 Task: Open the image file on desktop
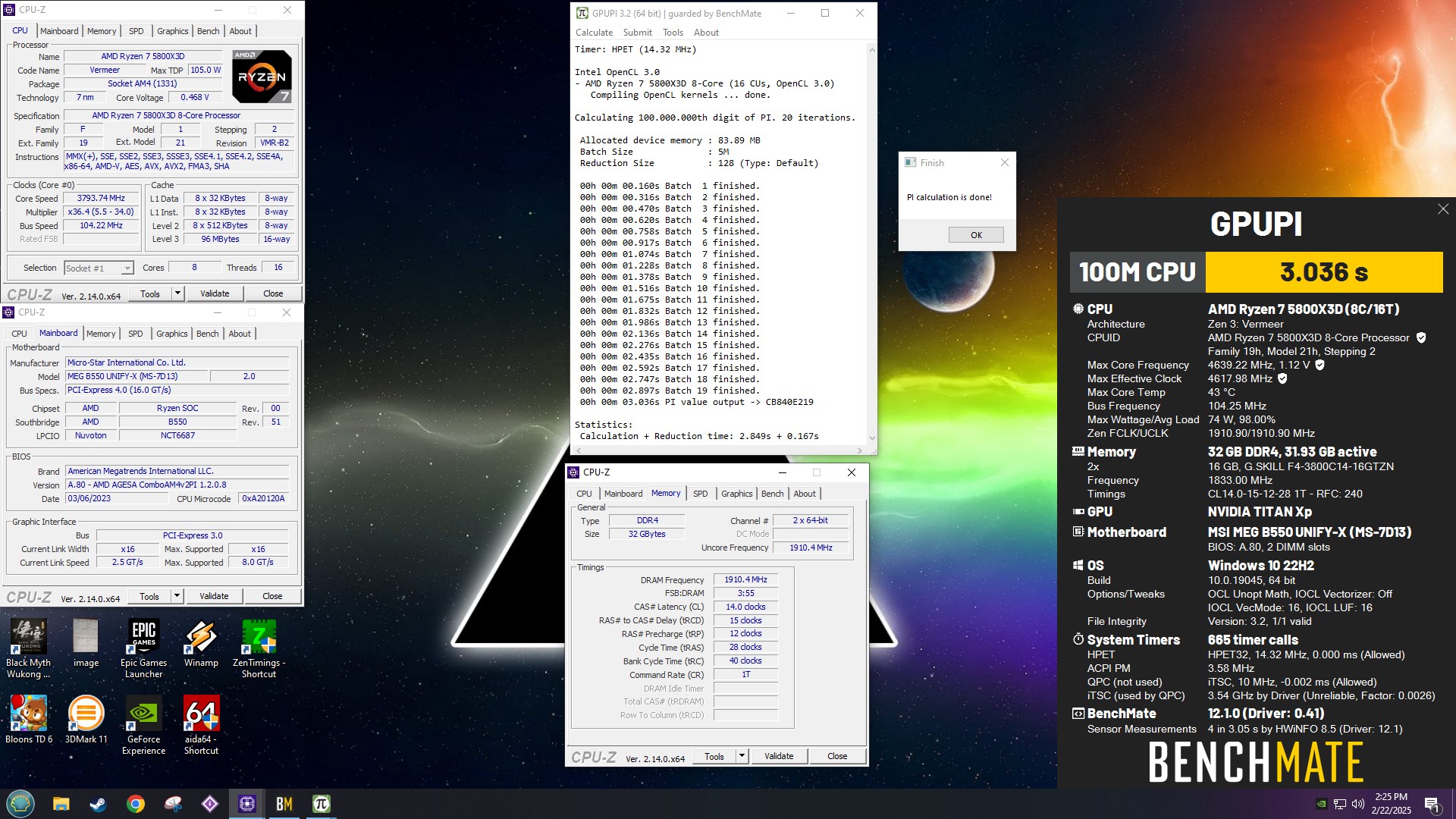pyautogui.click(x=86, y=643)
